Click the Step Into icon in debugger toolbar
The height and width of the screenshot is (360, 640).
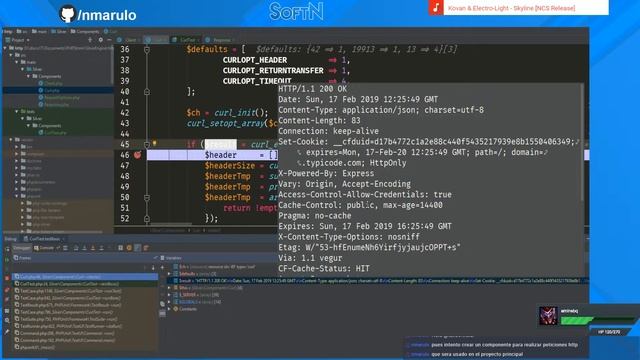(x=84, y=248)
